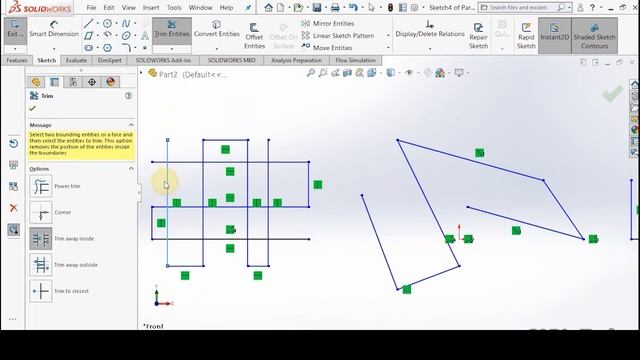Open the Smart Dimension dropdown arrow
The height and width of the screenshot is (360, 640).
(x=54, y=49)
